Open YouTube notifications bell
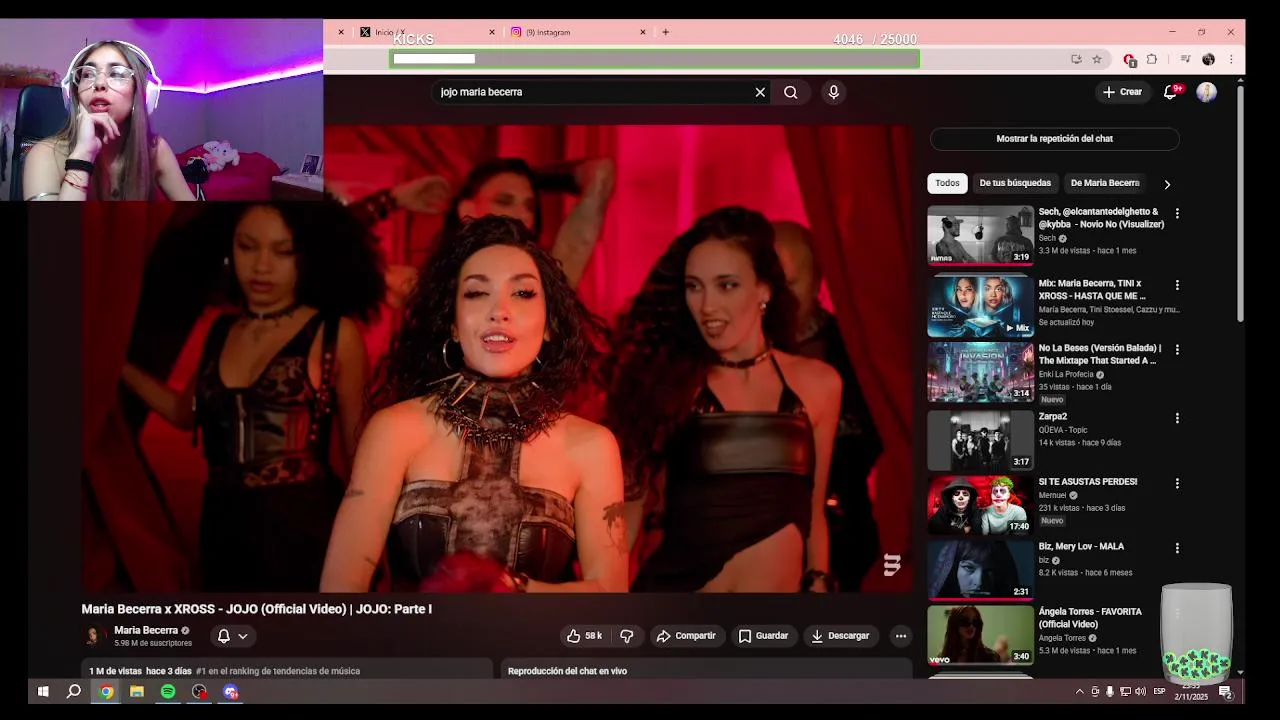The height and width of the screenshot is (720, 1280). click(x=1170, y=92)
